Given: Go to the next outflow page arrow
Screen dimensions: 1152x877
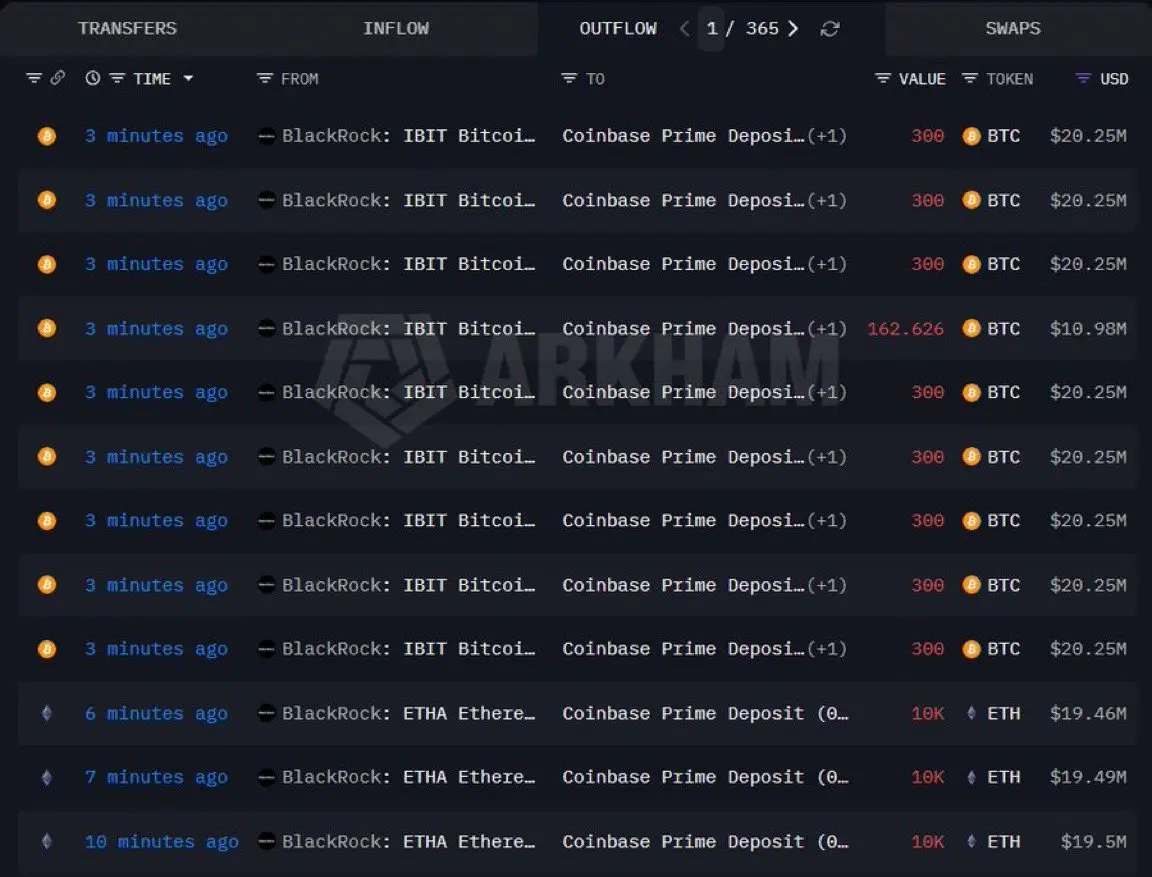Looking at the screenshot, I should pyautogui.click(x=793, y=29).
